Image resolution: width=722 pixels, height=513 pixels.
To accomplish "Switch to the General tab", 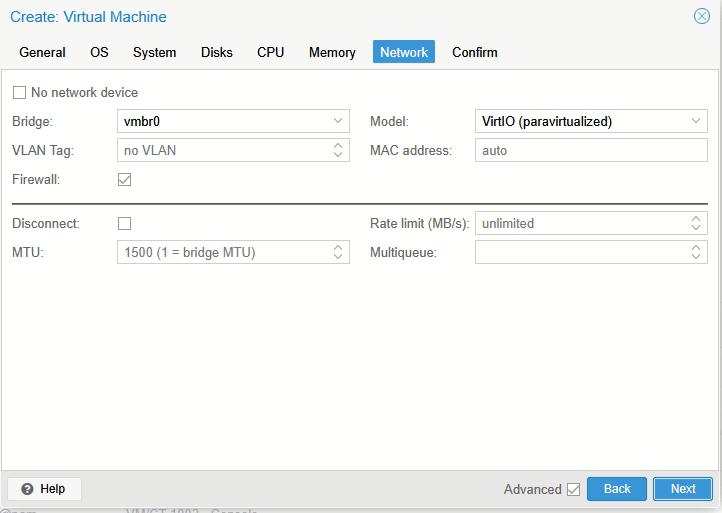I will pos(42,52).
